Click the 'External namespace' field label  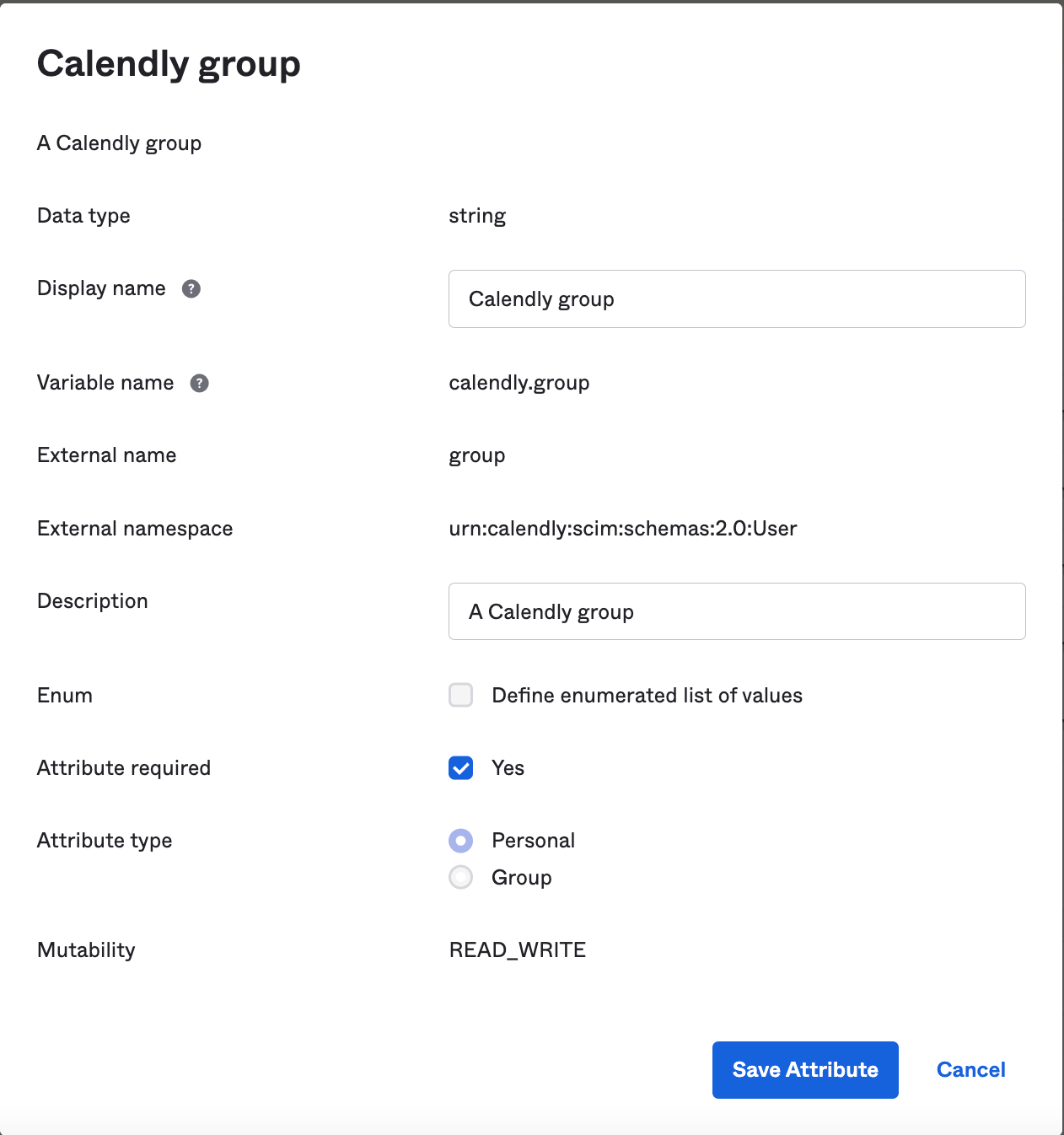click(135, 529)
